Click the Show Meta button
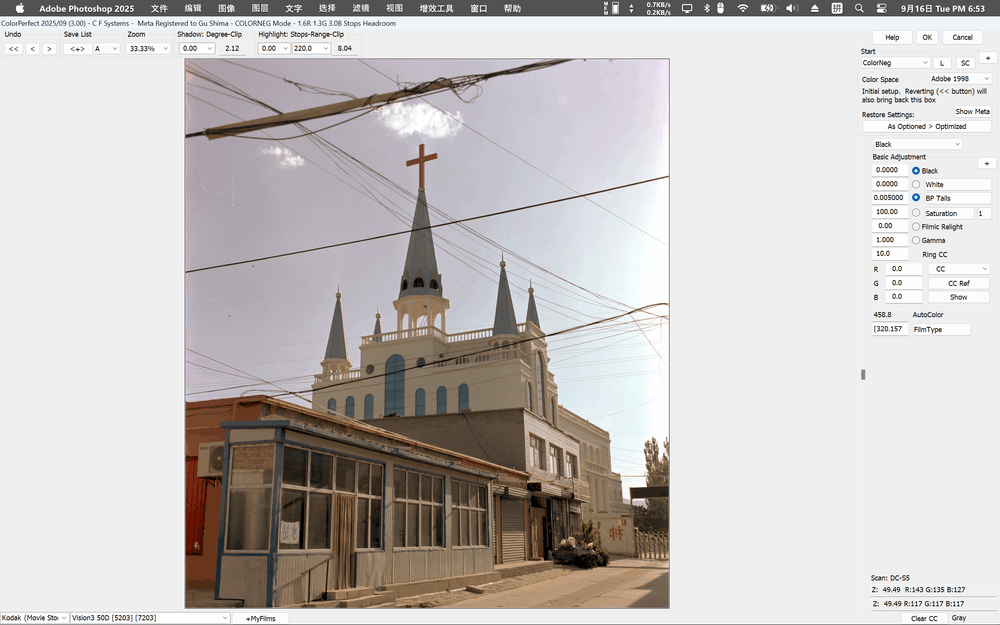This screenshot has width=1000, height=625. pos(971,112)
